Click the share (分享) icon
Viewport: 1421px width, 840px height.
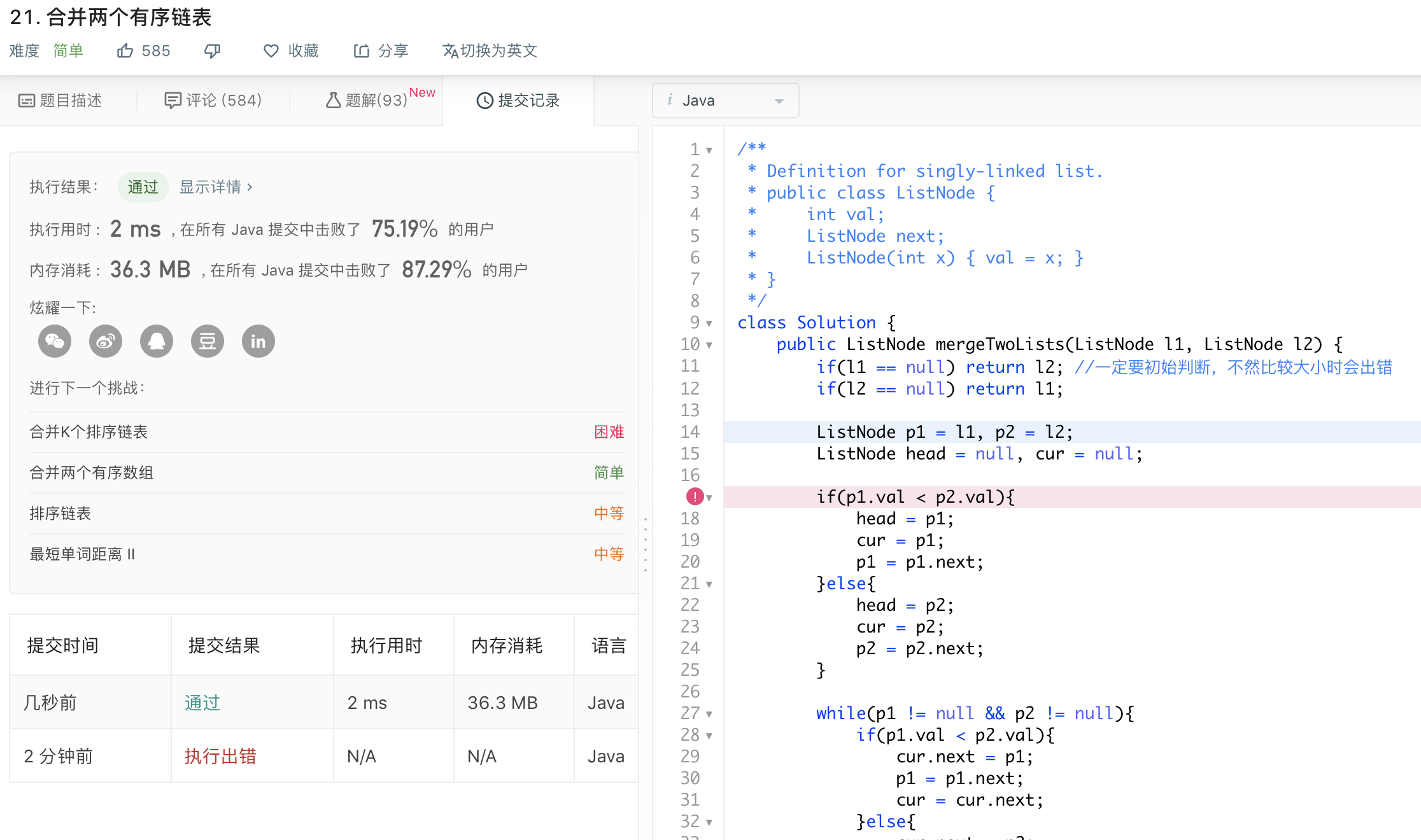click(362, 51)
